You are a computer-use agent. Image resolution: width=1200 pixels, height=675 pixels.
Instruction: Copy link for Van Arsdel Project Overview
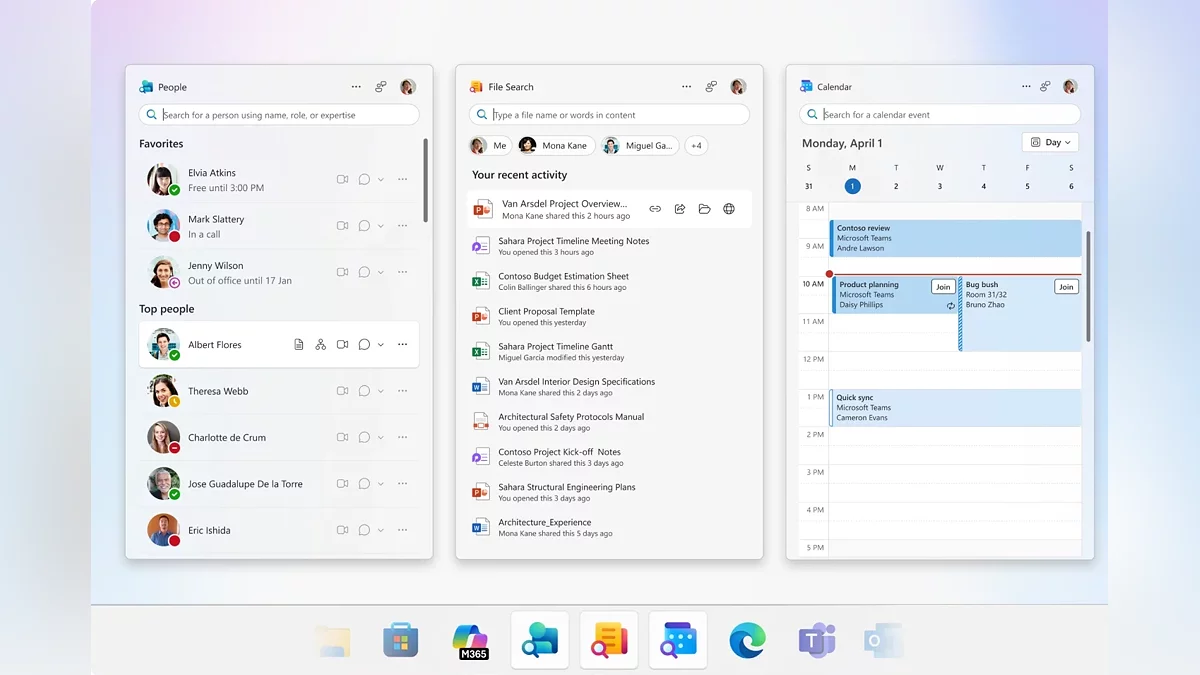pos(655,209)
